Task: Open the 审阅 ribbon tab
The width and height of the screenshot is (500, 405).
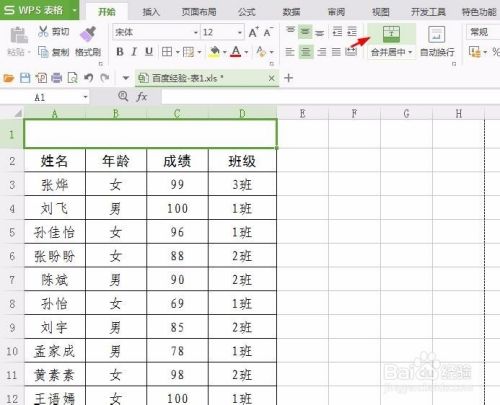Action: coord(336,12)
